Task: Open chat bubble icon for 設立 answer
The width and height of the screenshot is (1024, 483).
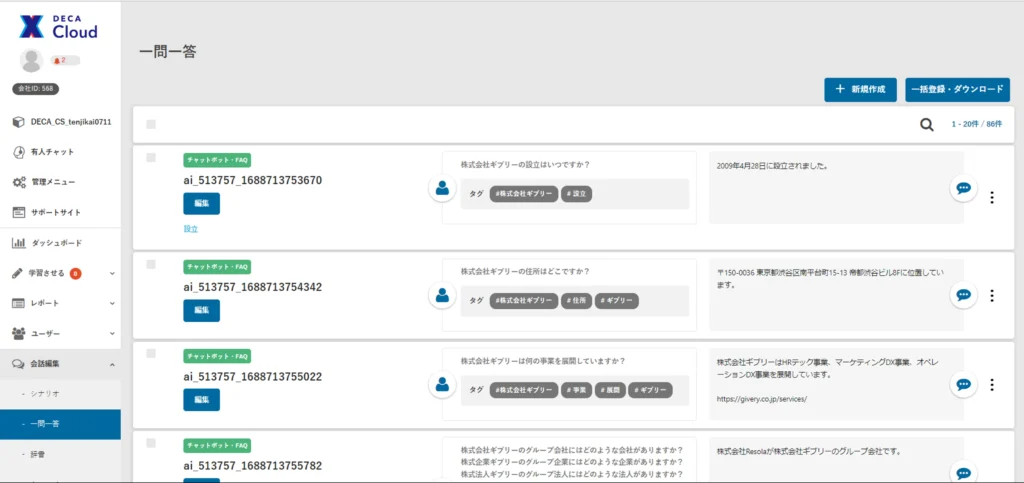Action: [963, 188]
